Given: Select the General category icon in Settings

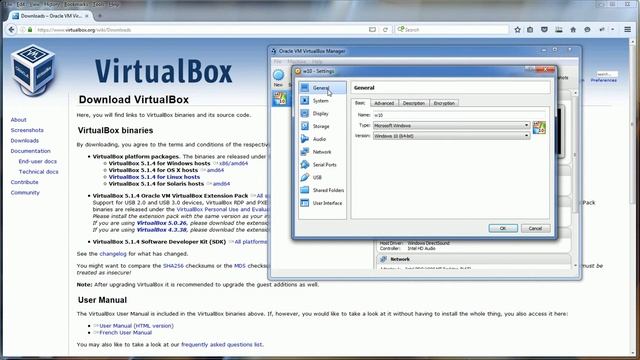Looking at the screenshot, I should 304,88.
